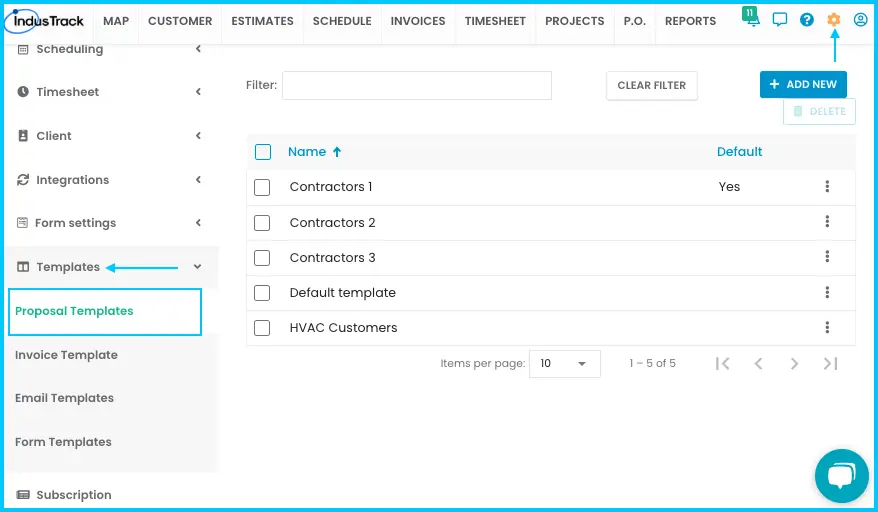This screenshot has height=512, width=878.
Task: Open the orange settings gear icon
Action: 834,20
